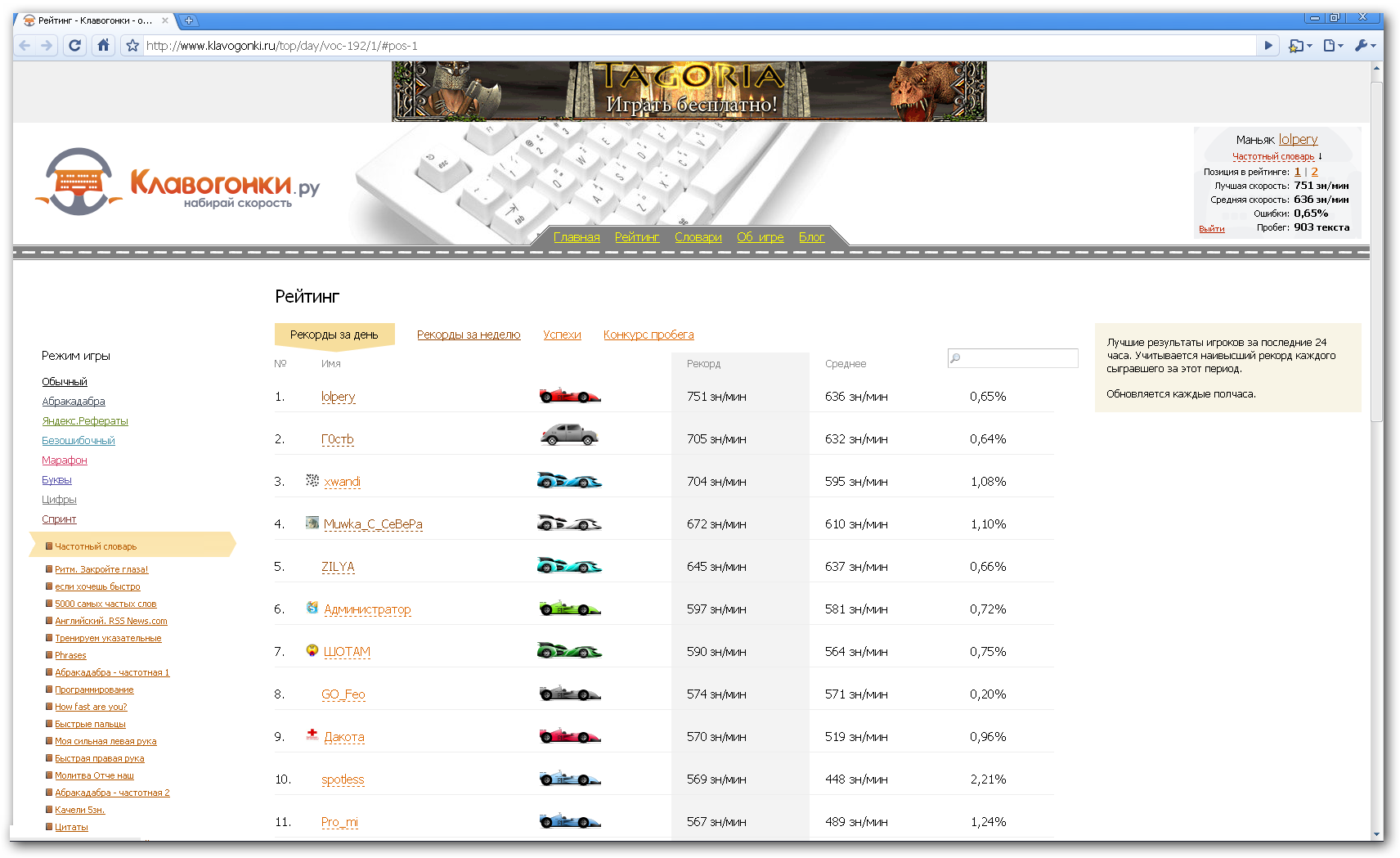This screenshot has height=858, width=1400.
Task: Open the wrench tools menu
Action: pos(1365,46)
